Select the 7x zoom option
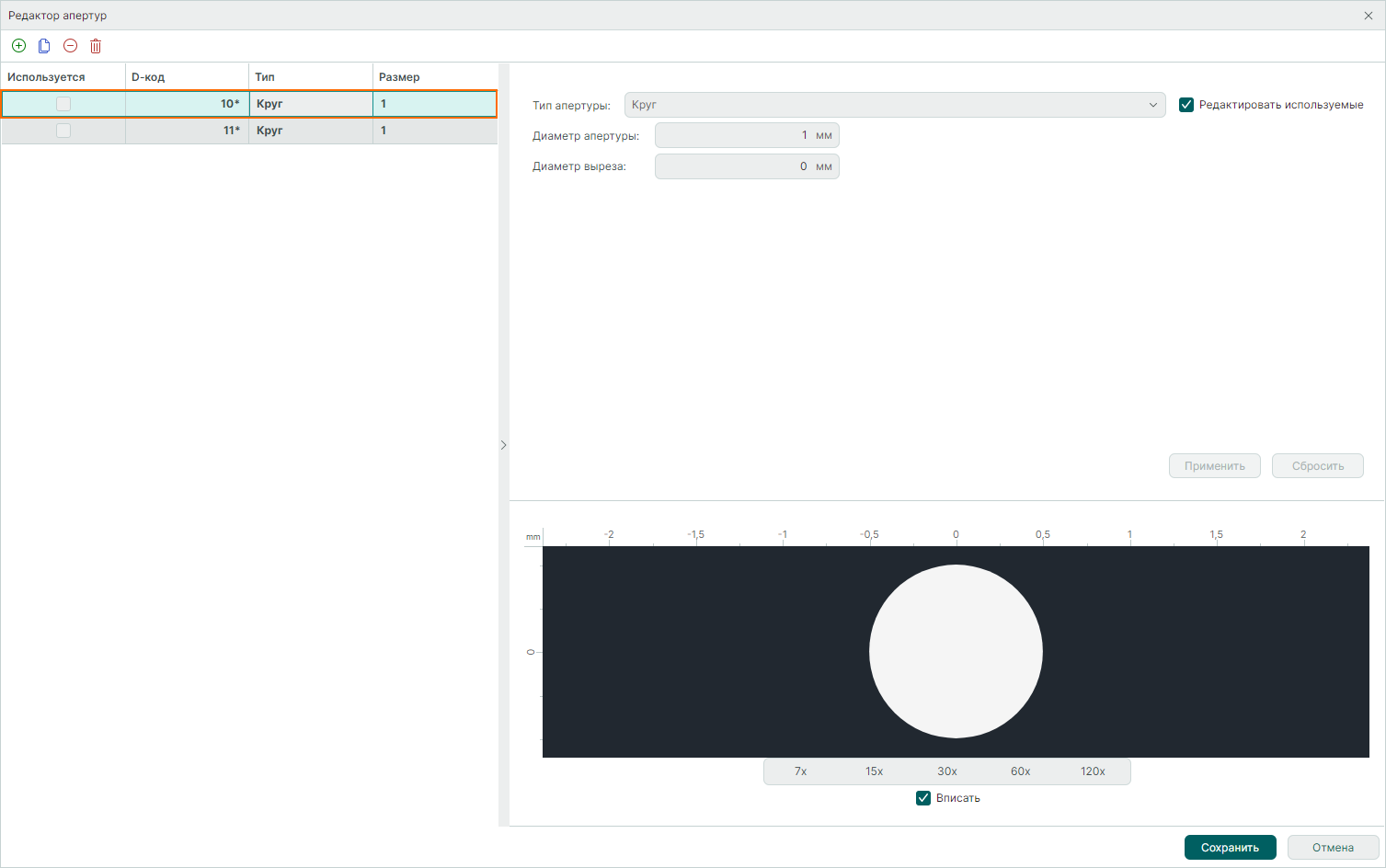This screenshot has height=868, width=1386. point(800,771)
